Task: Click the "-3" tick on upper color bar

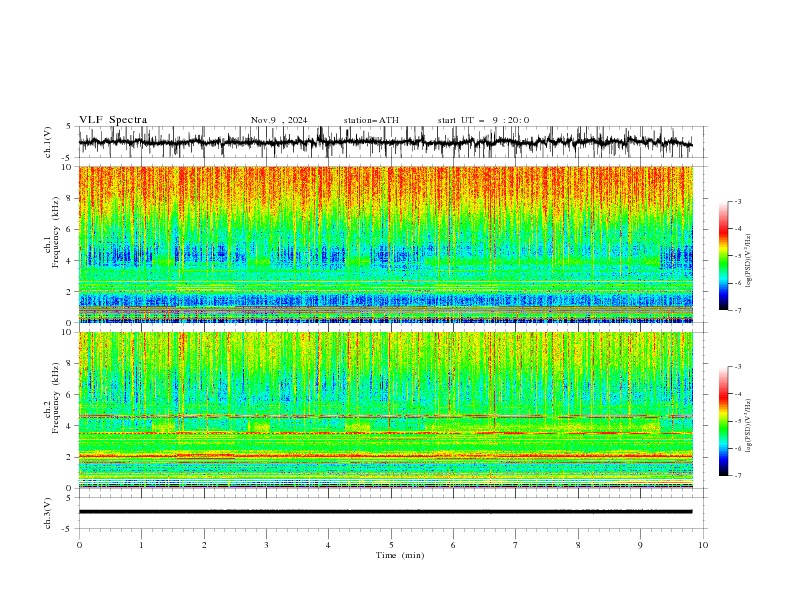Action: (737, 201)
